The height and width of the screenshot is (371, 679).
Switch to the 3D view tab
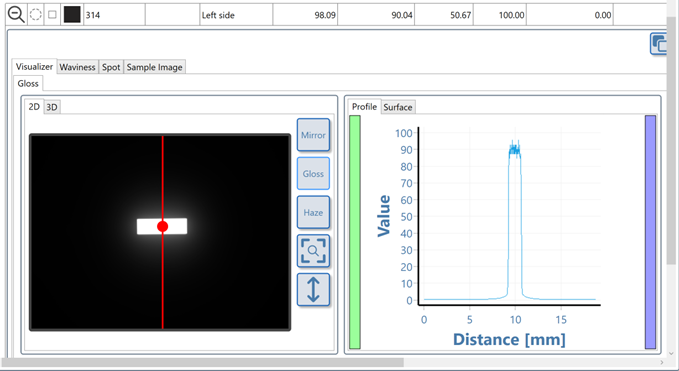(x=52, y=107)
